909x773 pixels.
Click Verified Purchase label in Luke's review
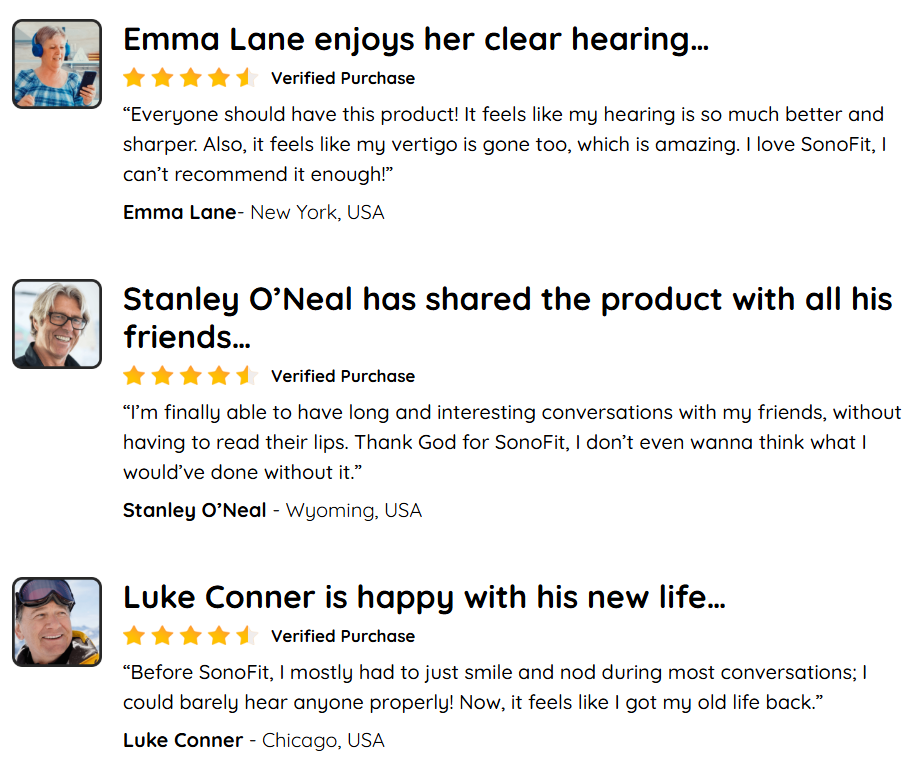pyautogui.click(x=343, y=636)
